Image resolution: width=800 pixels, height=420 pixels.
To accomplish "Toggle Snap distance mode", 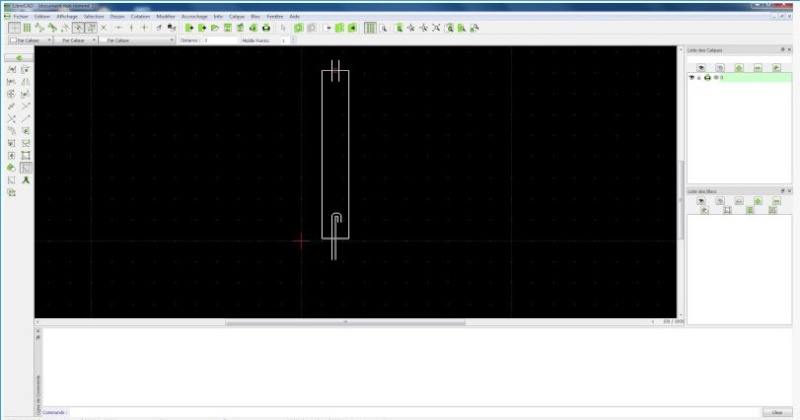I will pos(91,28).
